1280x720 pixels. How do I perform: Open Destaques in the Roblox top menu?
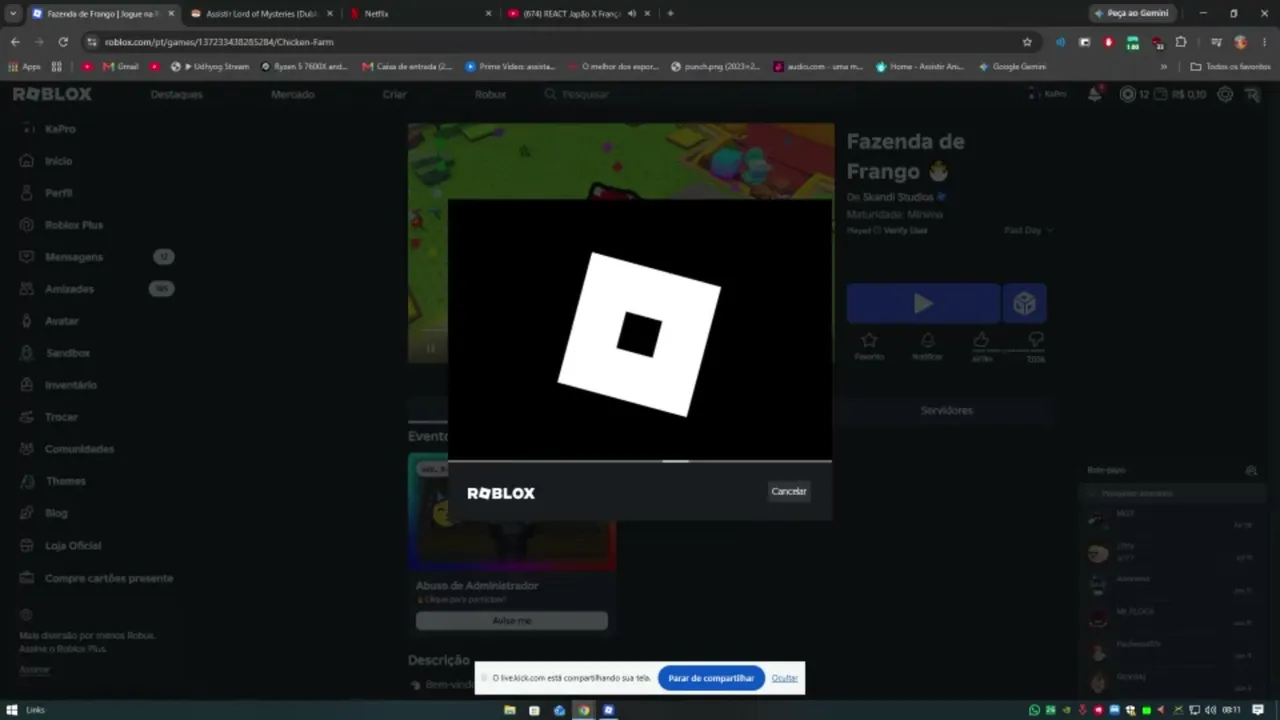(176, 94)
